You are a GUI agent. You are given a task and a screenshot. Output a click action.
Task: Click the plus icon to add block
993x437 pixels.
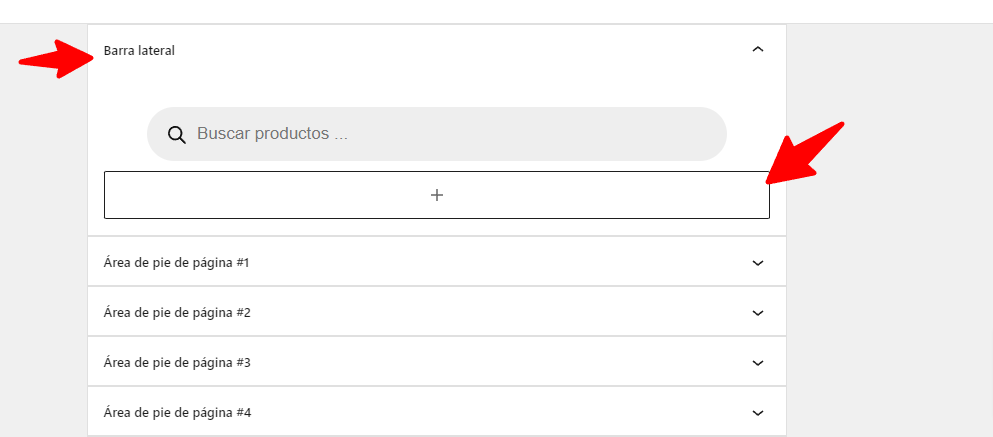[x=437, y=195]
